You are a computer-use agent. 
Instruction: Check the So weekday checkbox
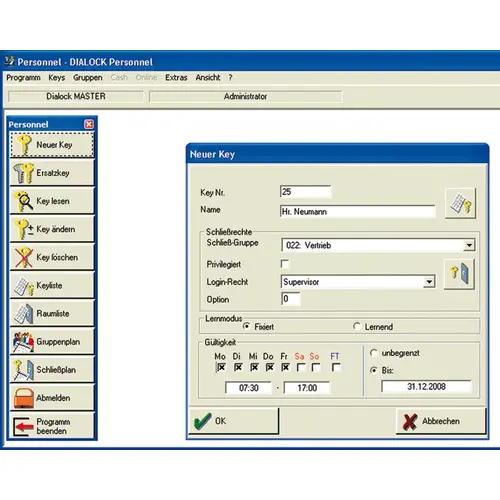click(x=316, y=367)
